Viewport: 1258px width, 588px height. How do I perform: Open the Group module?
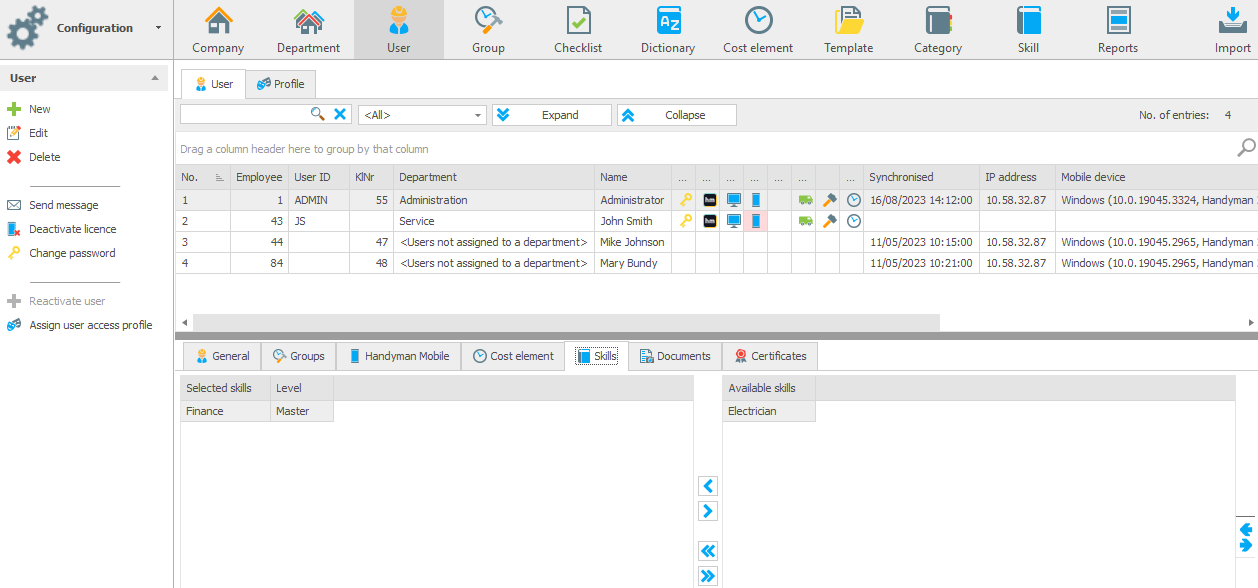488,30
